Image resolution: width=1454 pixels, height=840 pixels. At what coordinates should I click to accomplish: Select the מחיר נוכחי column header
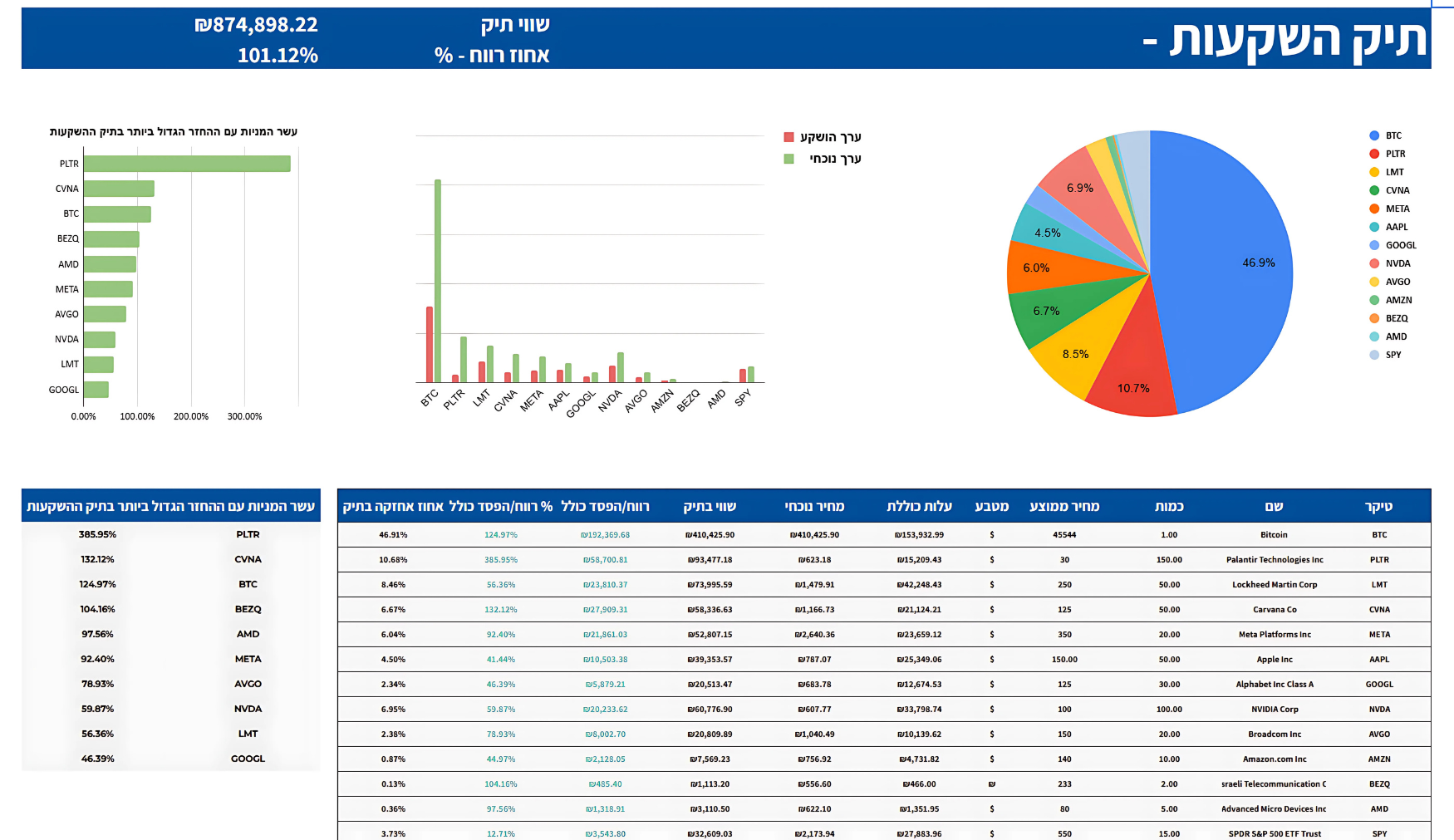click(x=814, y=506)
